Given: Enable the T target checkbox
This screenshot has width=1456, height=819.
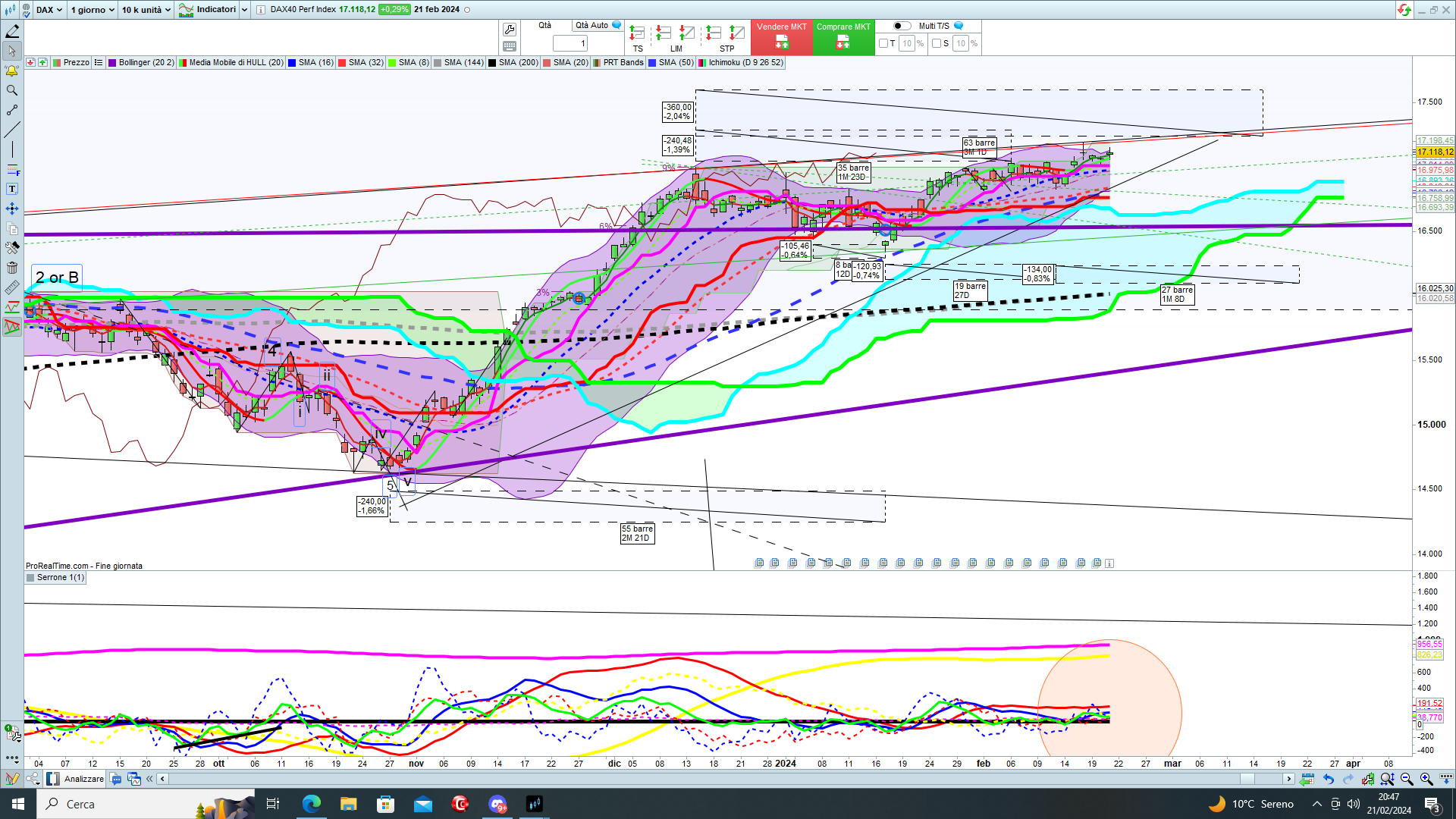Looking at the screenshot, I should click(x=883, y=43).
